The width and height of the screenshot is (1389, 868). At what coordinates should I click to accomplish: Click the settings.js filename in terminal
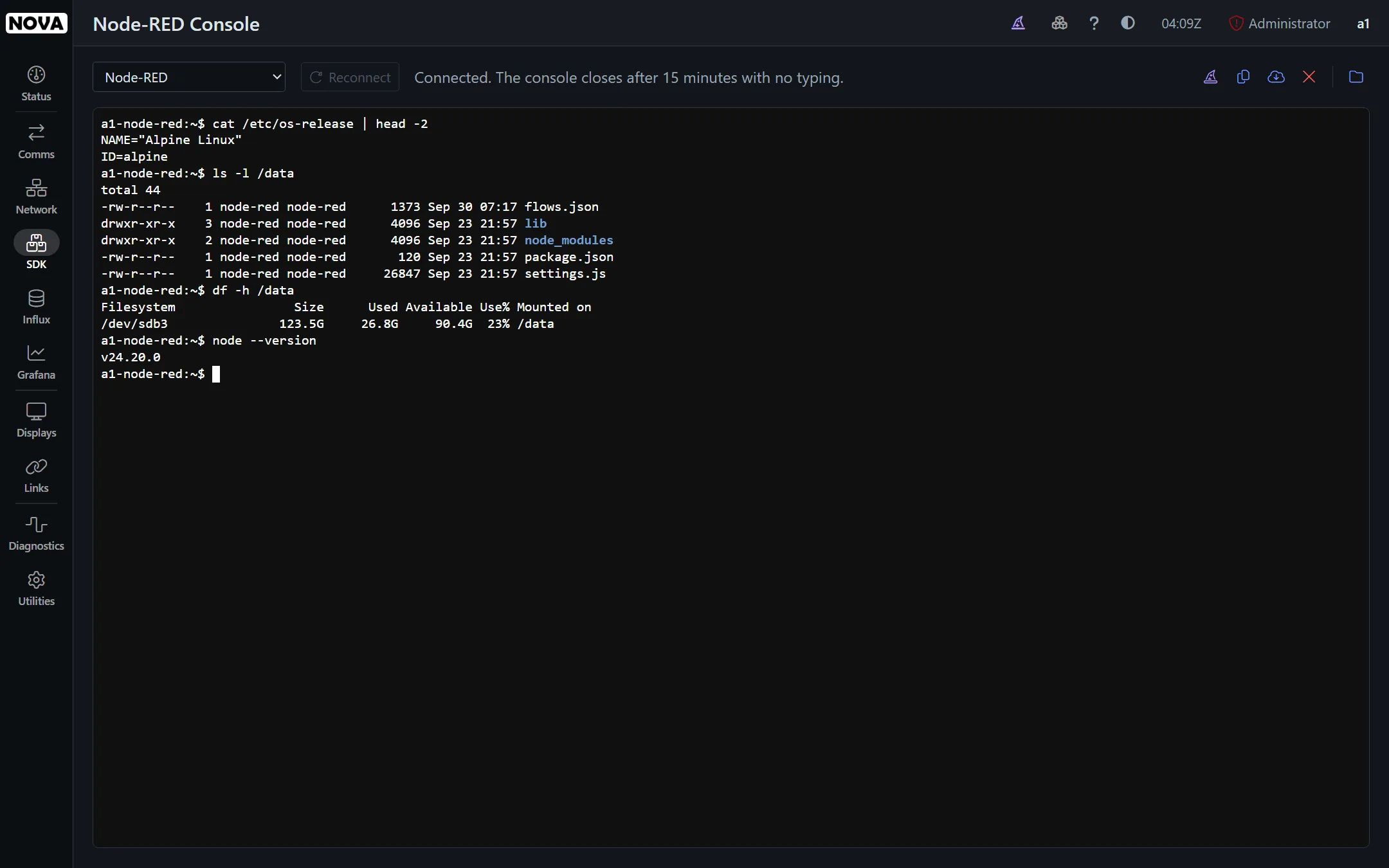point(565,273)
